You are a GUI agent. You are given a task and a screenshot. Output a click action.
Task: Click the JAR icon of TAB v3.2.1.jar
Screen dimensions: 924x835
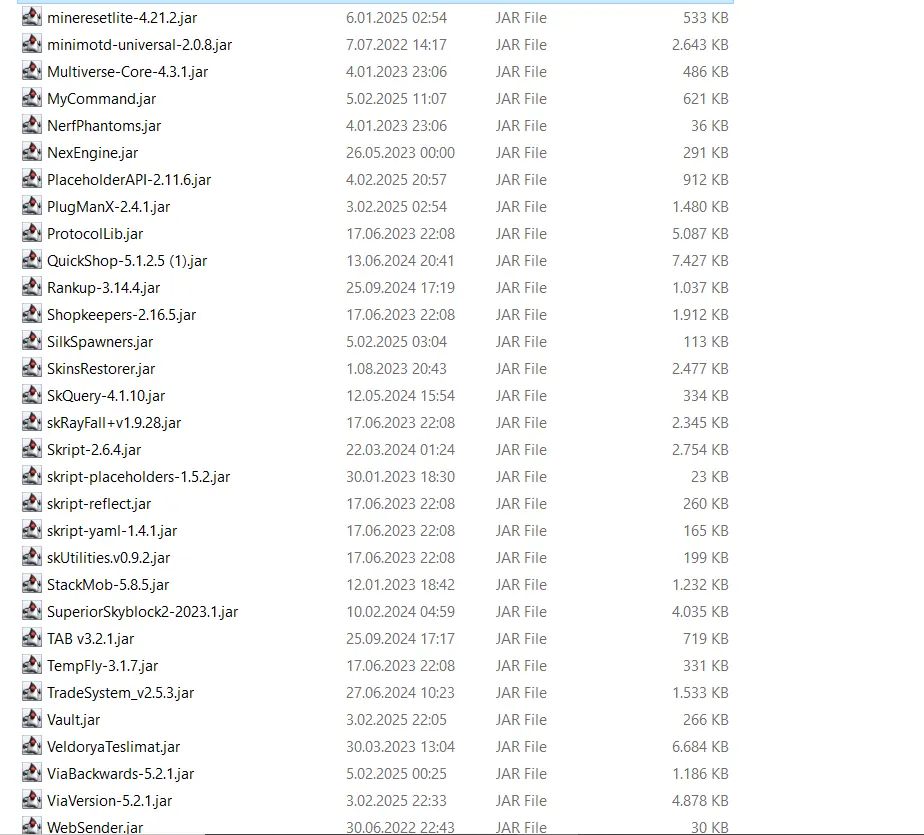(x=32, y=638)
